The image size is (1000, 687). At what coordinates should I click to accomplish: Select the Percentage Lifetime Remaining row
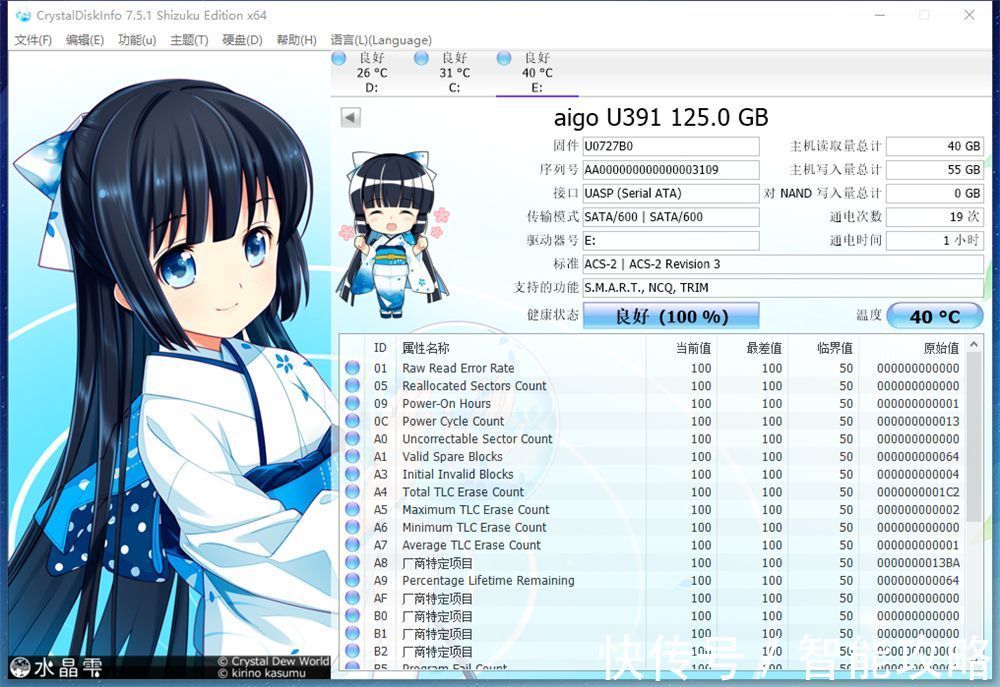click(x=488, y=581)
